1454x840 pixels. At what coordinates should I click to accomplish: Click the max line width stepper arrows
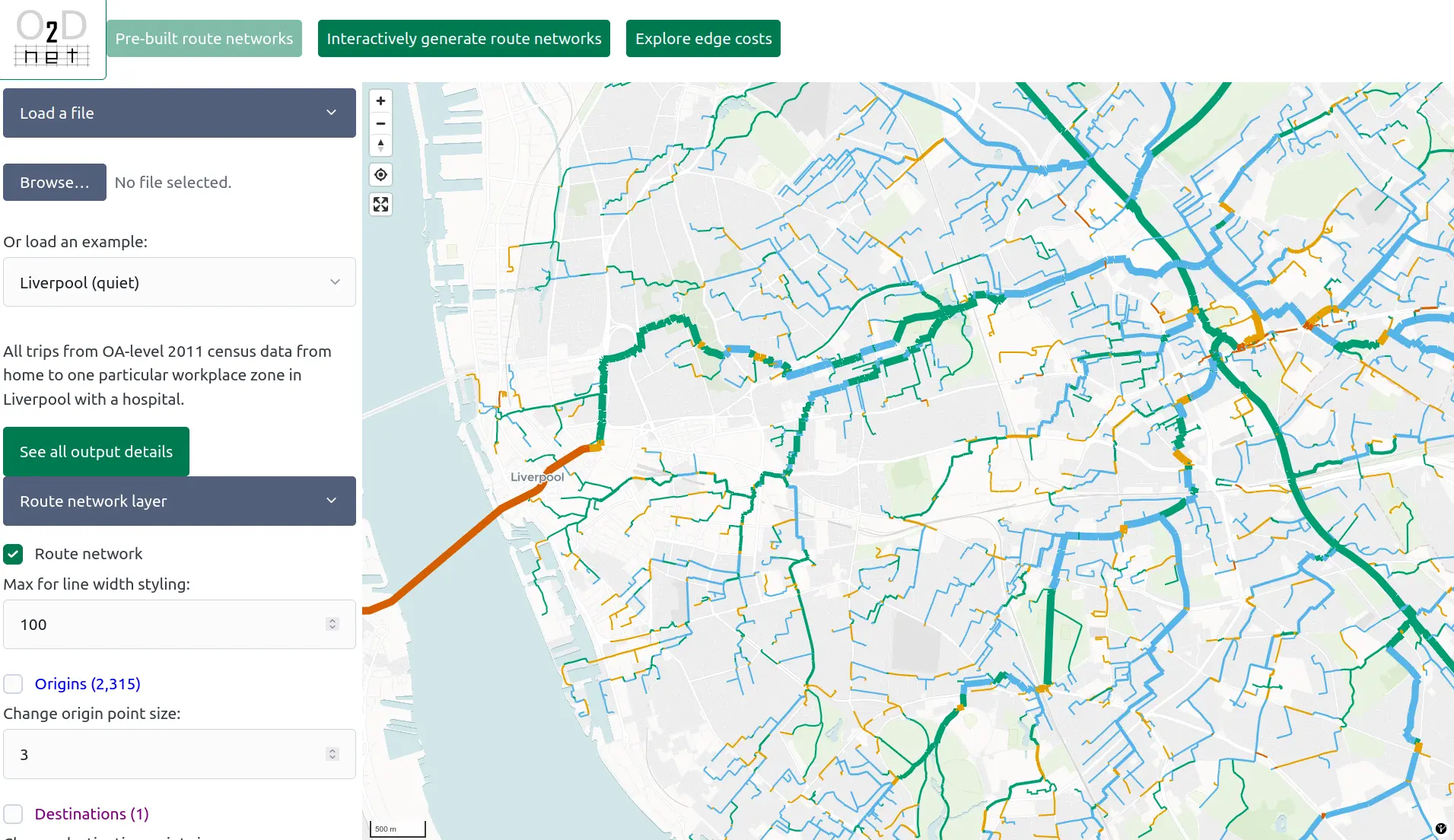332,625
